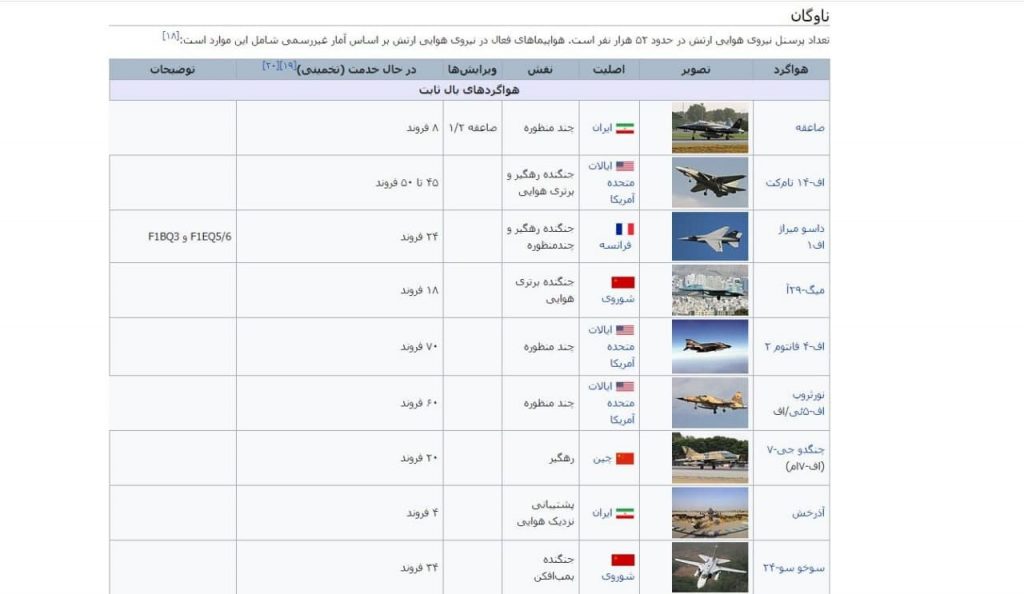Open the داسو میراژ اف۱ aircraft link
This screenshot has width=1024, height=594.
pyautogui.click(x=801, y=236)
